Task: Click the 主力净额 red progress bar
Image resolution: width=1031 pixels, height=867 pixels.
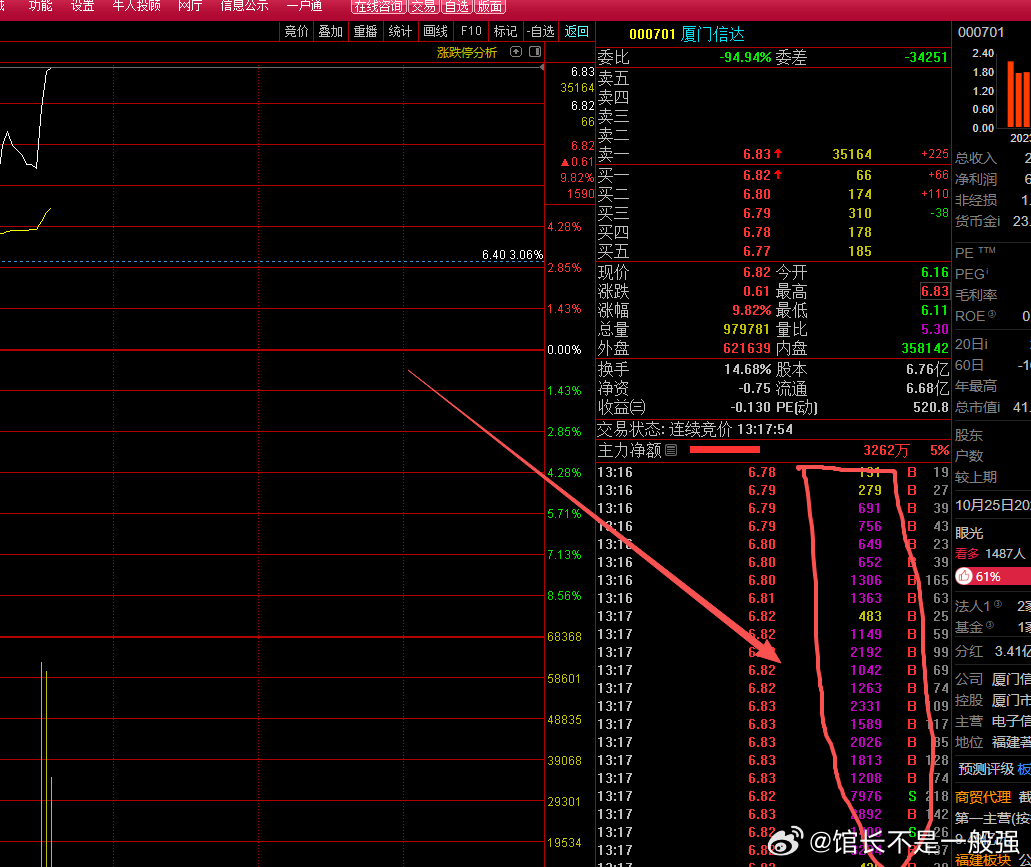Action: [725, 450]
